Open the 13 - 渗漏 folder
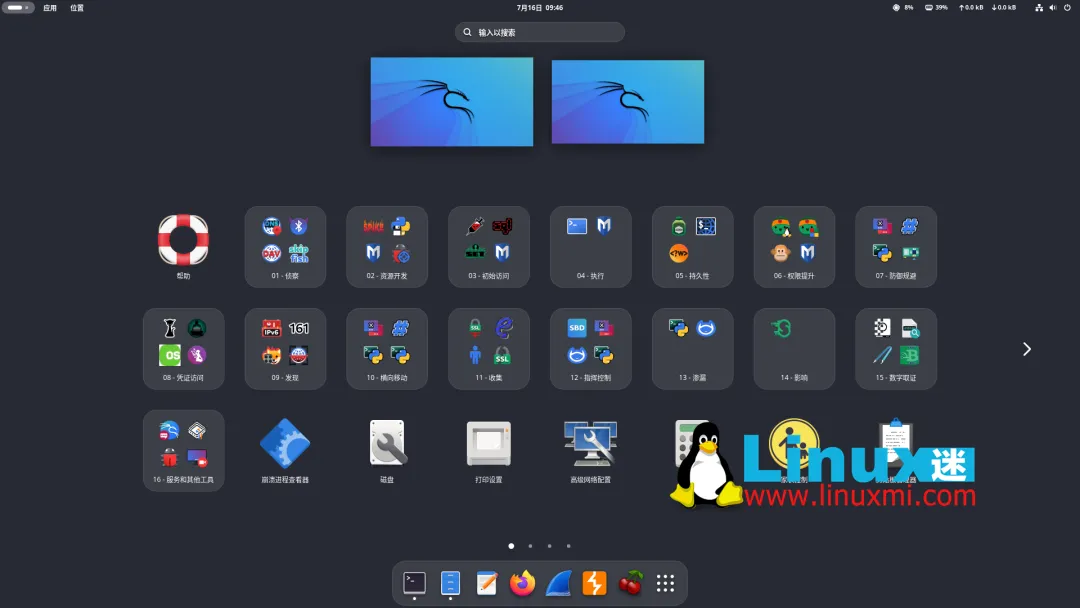This screenshot has height=608, width=1080. [692, 348]
